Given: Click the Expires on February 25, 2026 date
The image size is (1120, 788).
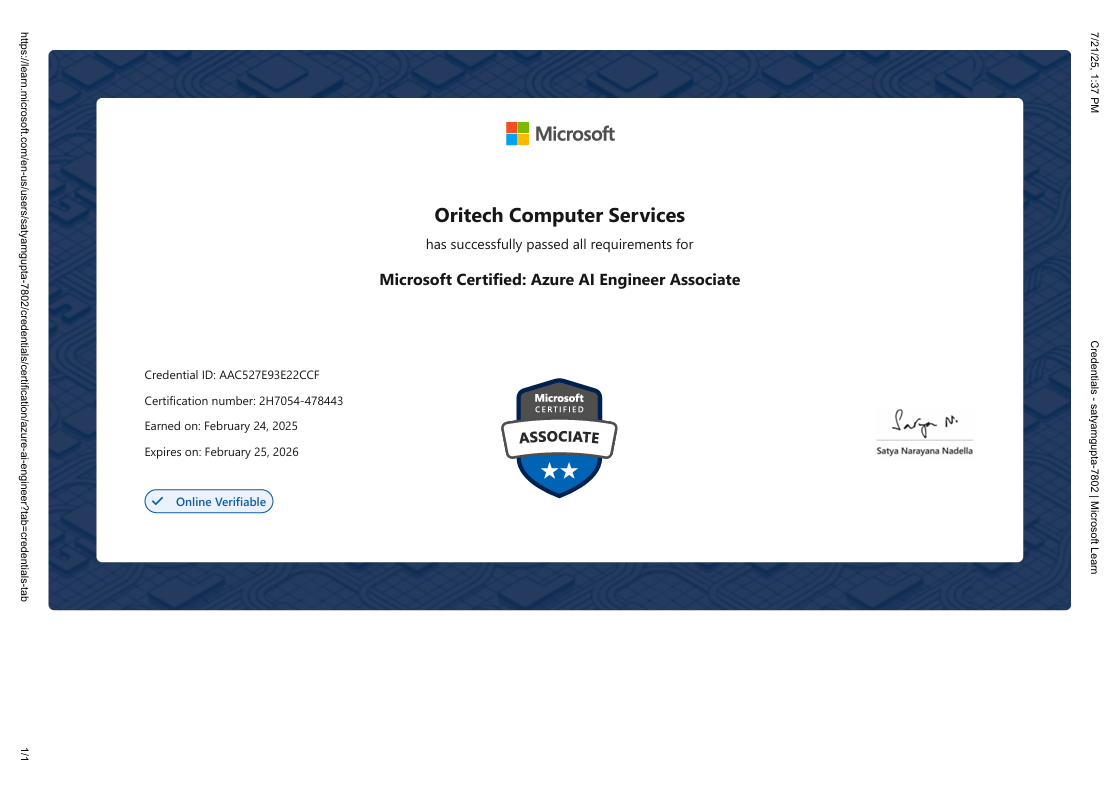Looking at the screenshot, I should [x=221, y=452].
